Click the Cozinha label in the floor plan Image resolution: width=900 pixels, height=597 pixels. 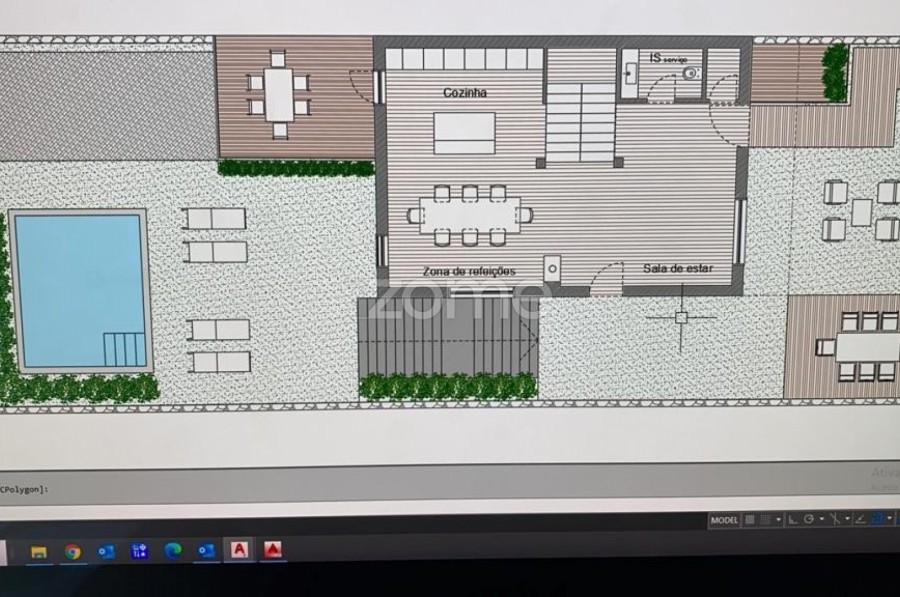(465, 93)
